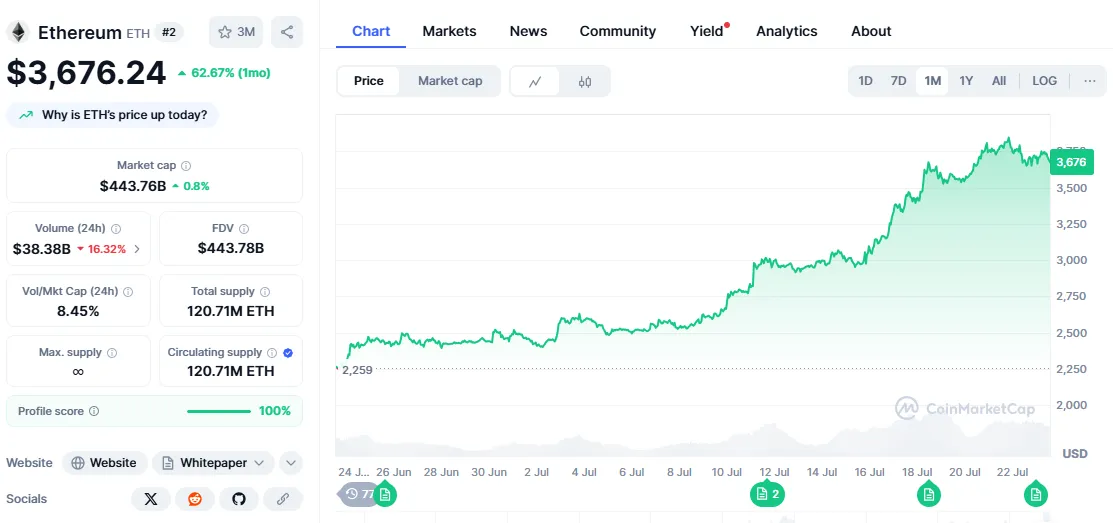This screenshot has width=1113, height=523.
Task: Expand the Whitepaper dropdown
Action: pos(213,463)
